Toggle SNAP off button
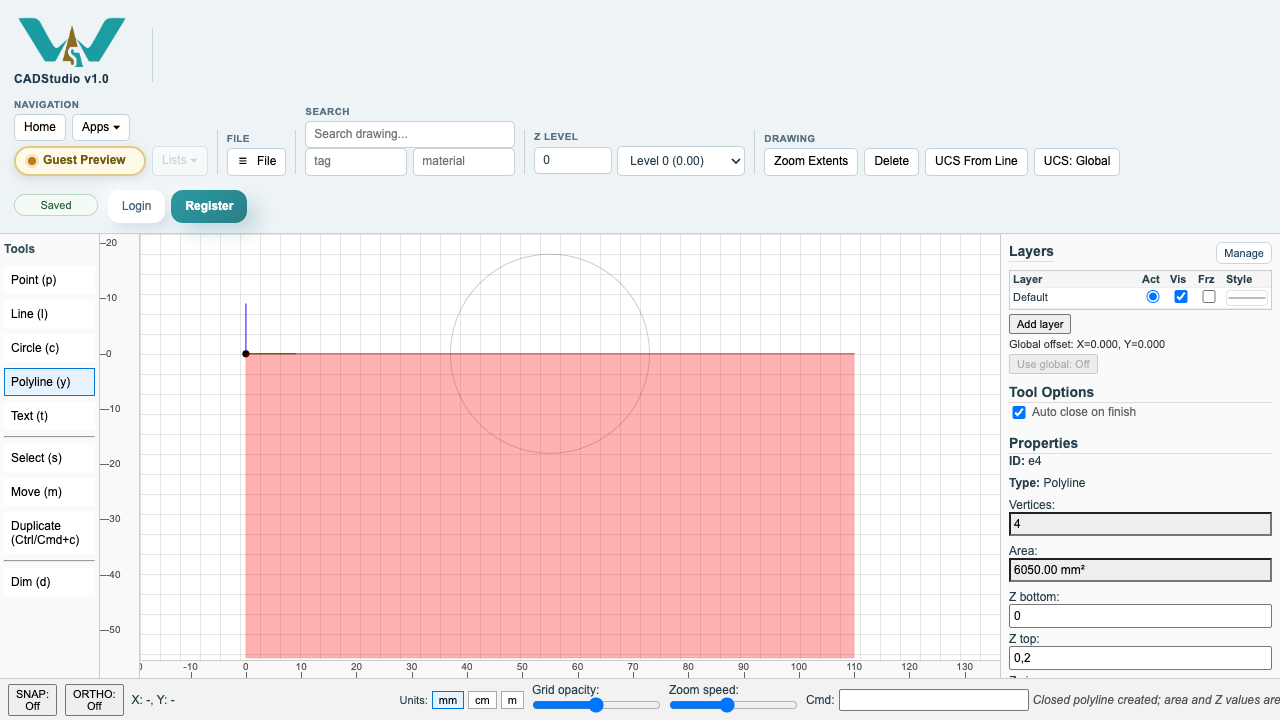This screenshot has width=1280, height=720. 32,700
